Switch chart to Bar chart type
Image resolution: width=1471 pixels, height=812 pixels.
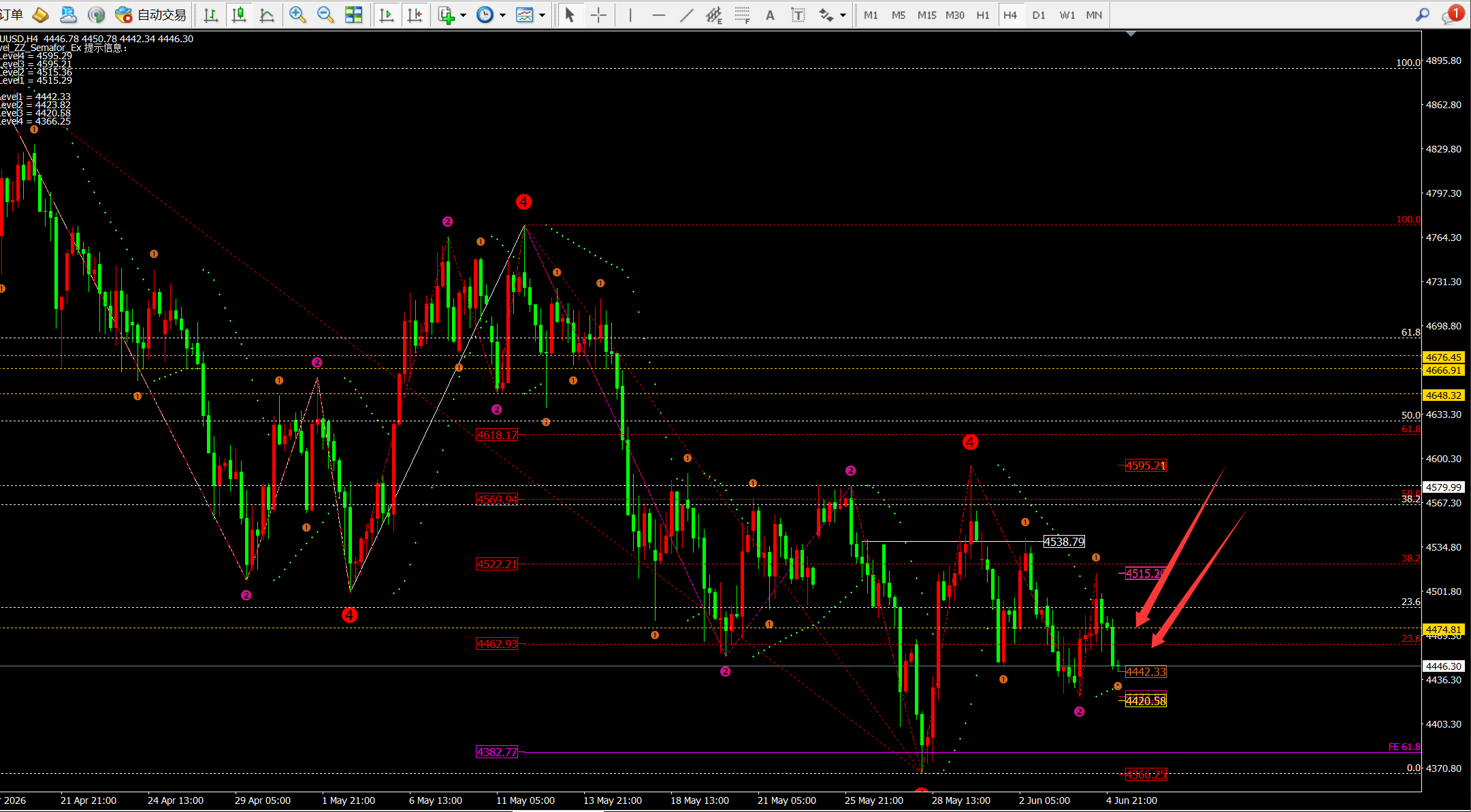(211, 14)
